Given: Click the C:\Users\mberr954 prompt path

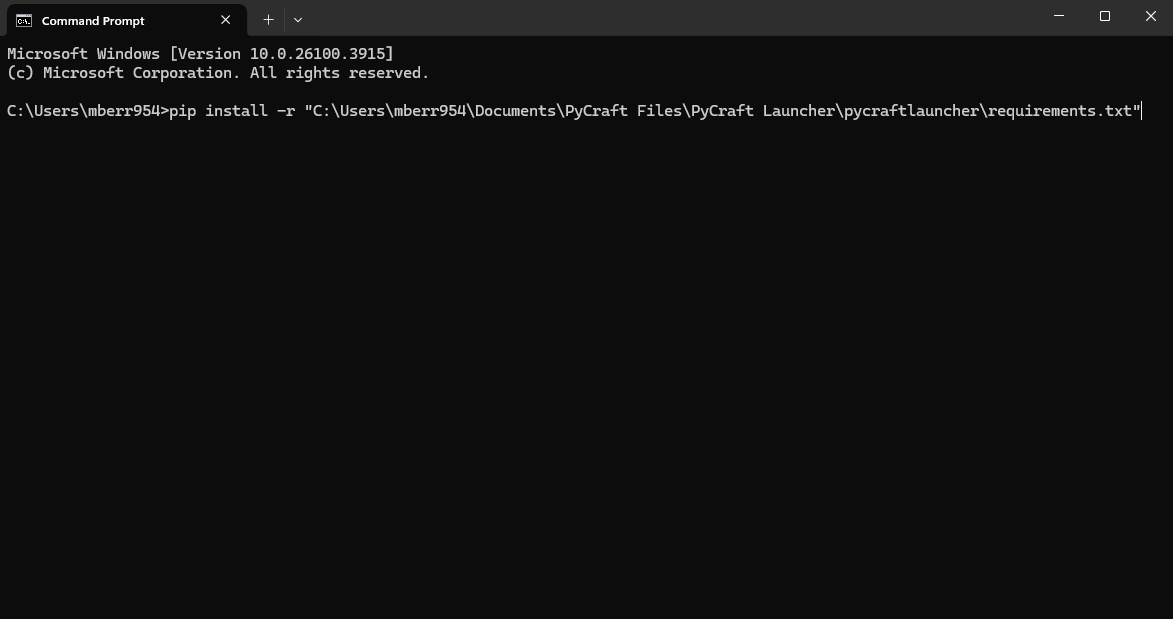Looking at the screenshot, I should (83, 111).
